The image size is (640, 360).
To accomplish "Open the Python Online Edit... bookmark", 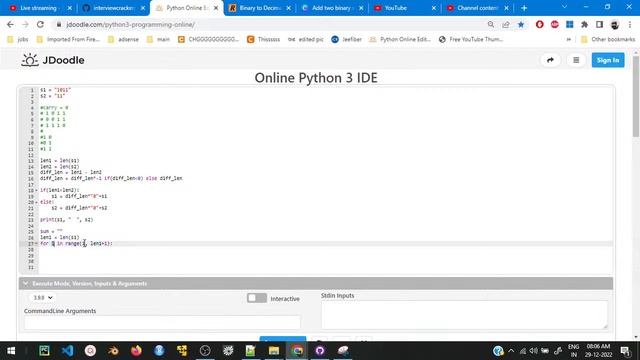I will [400, 39].
